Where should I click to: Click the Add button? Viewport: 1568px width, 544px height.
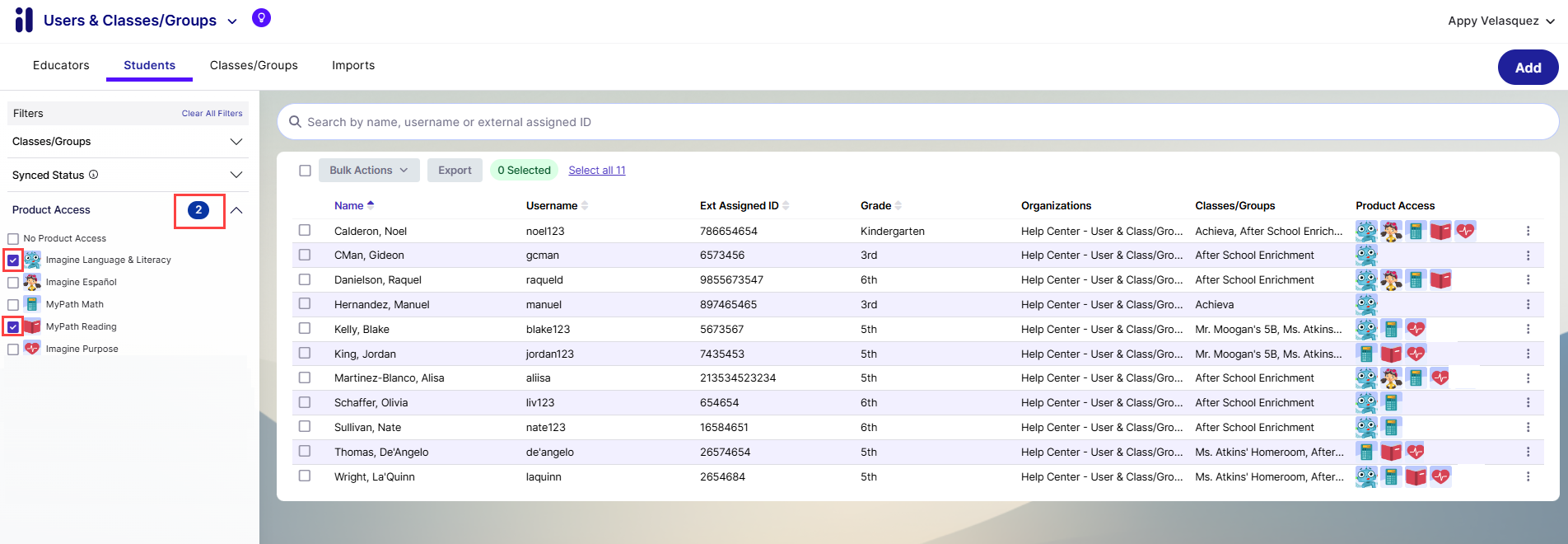coord(1528,68)
